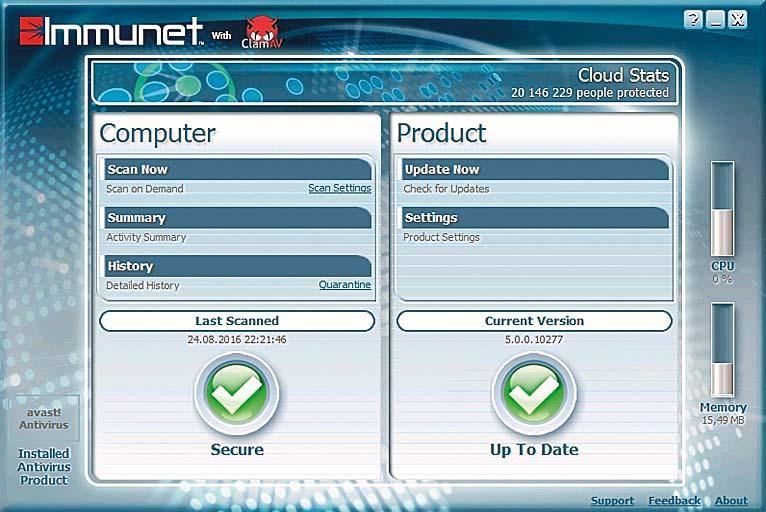Open the Scan Settings link
This screenshot has height=512, width=766.
point(339,188)
